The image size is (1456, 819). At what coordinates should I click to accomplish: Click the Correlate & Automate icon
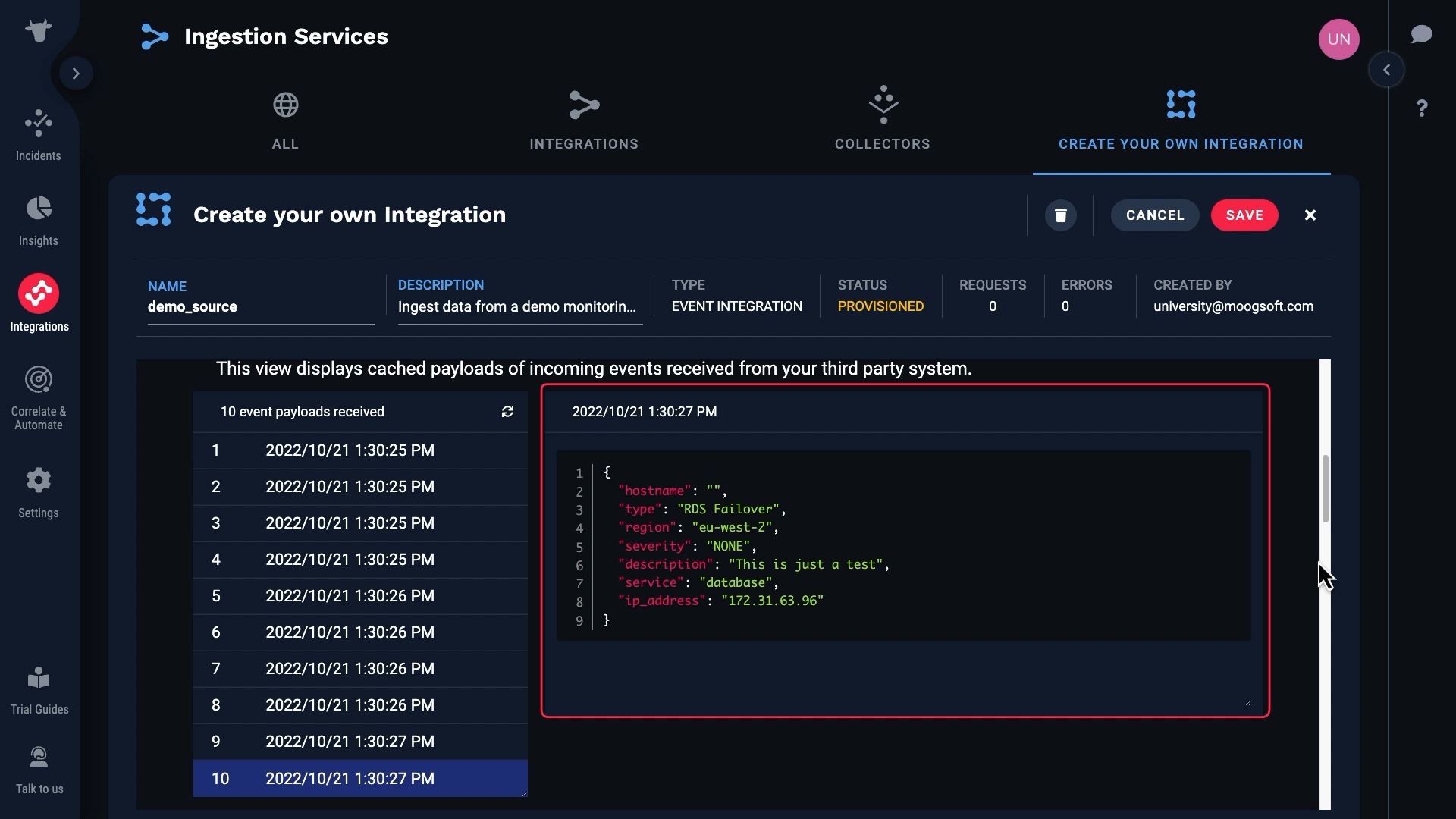pyautogui.click(x=39, y=379)
